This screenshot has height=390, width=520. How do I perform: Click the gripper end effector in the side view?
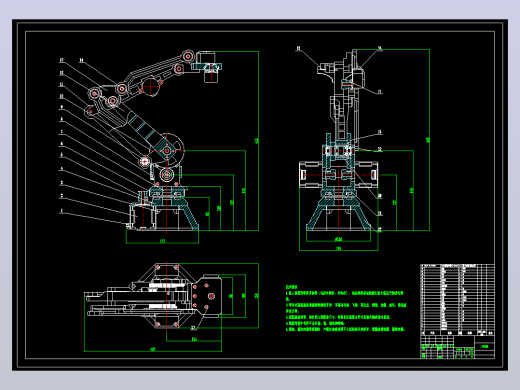point(209,67)
